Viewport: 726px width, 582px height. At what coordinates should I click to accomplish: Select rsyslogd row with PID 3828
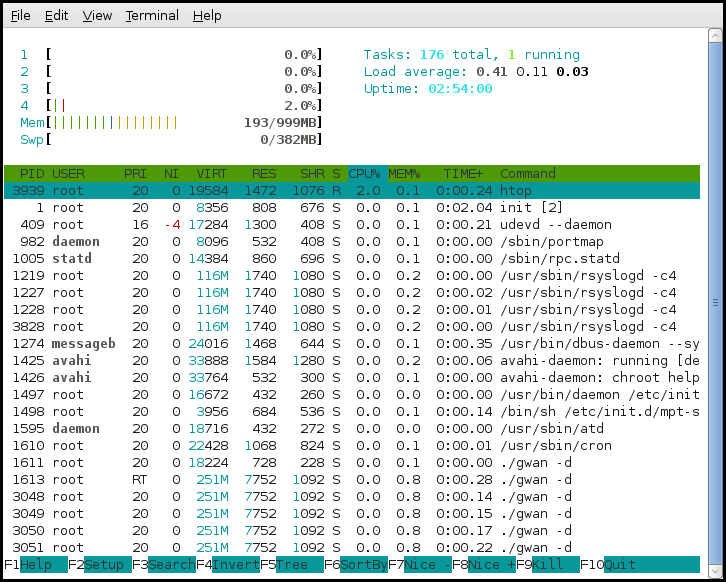tap(352, 327)
